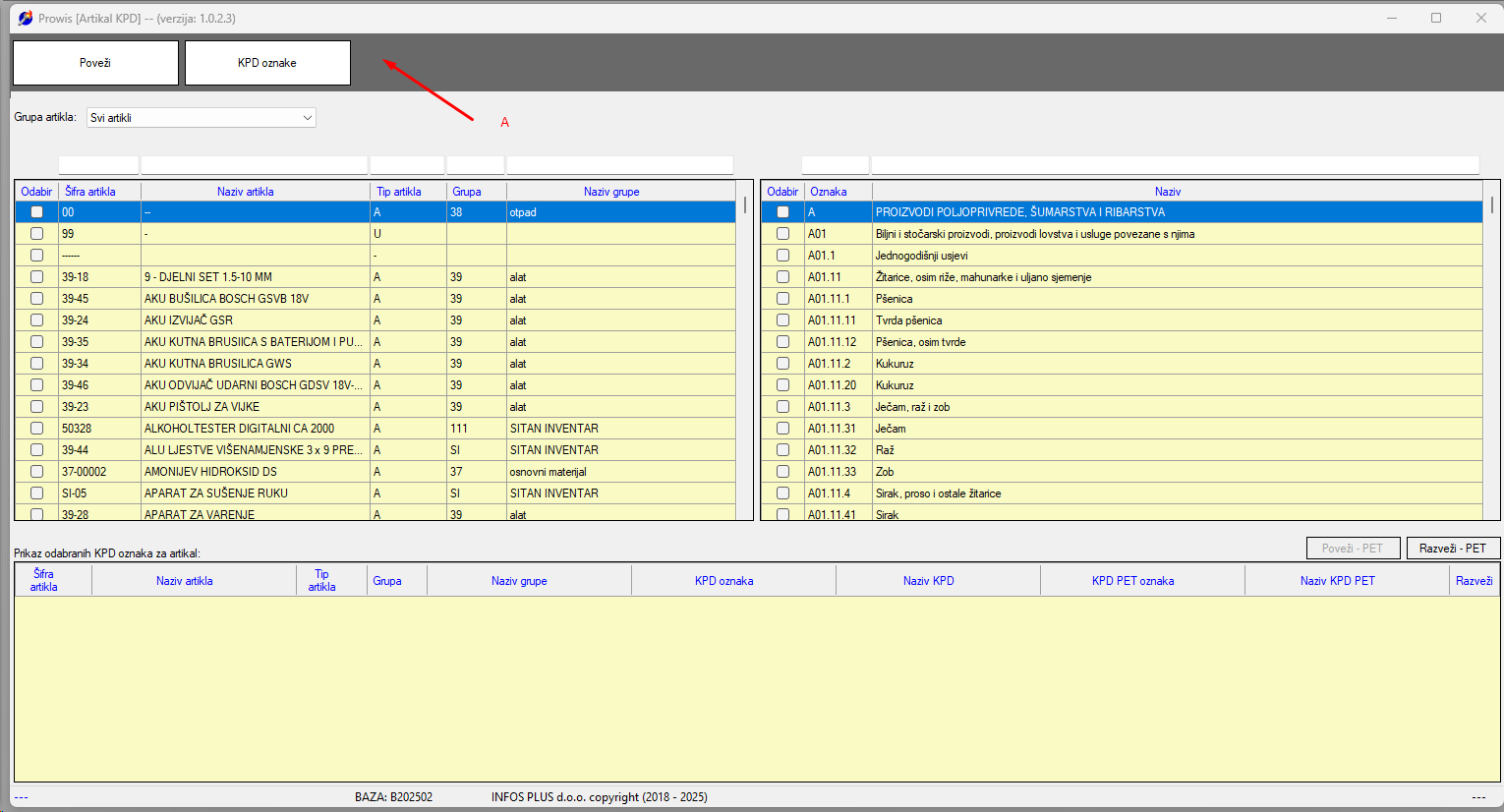The width and height of the screenshot is (1504, 812).
Task: Click the Razveži - PET button
Action: [1452, 549]
